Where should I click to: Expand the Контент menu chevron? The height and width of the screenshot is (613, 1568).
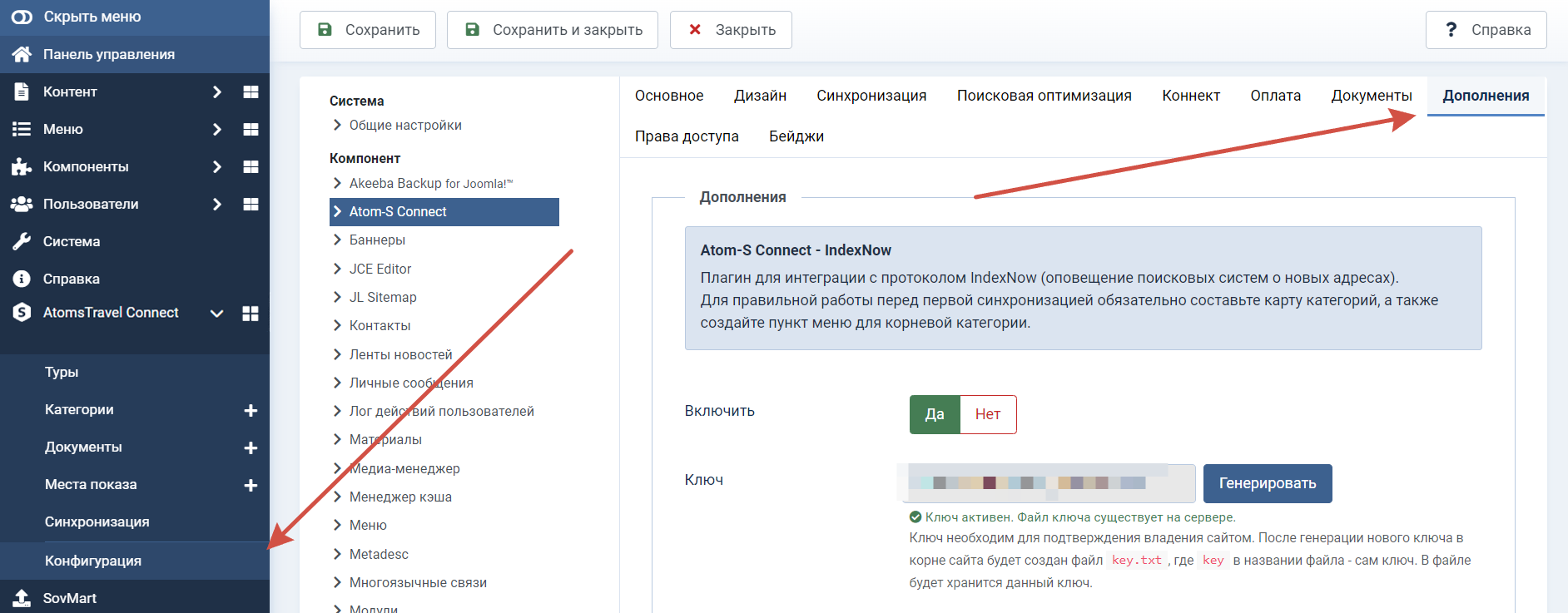coord(217,91)
